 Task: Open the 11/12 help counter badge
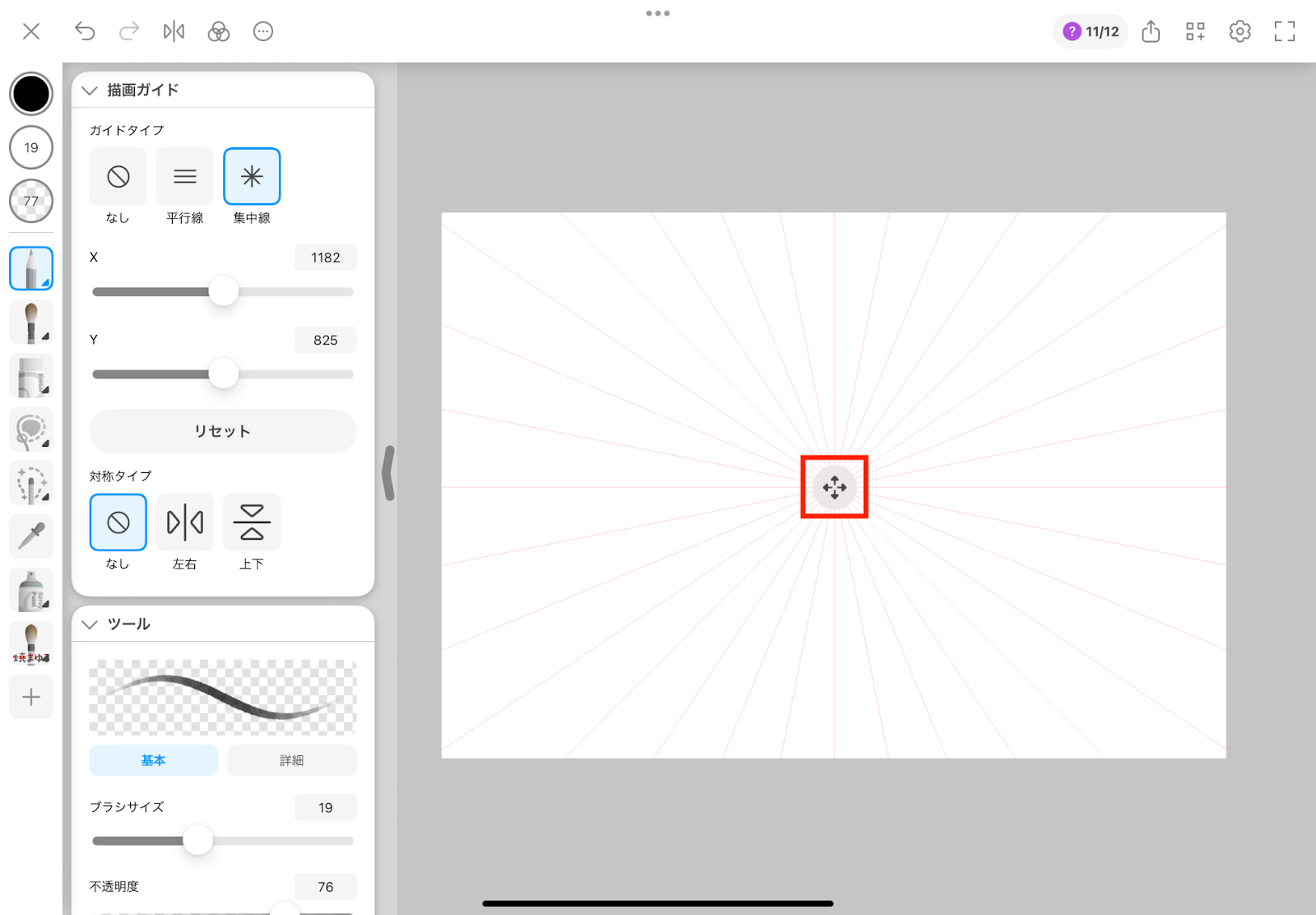pos(1091,31)
